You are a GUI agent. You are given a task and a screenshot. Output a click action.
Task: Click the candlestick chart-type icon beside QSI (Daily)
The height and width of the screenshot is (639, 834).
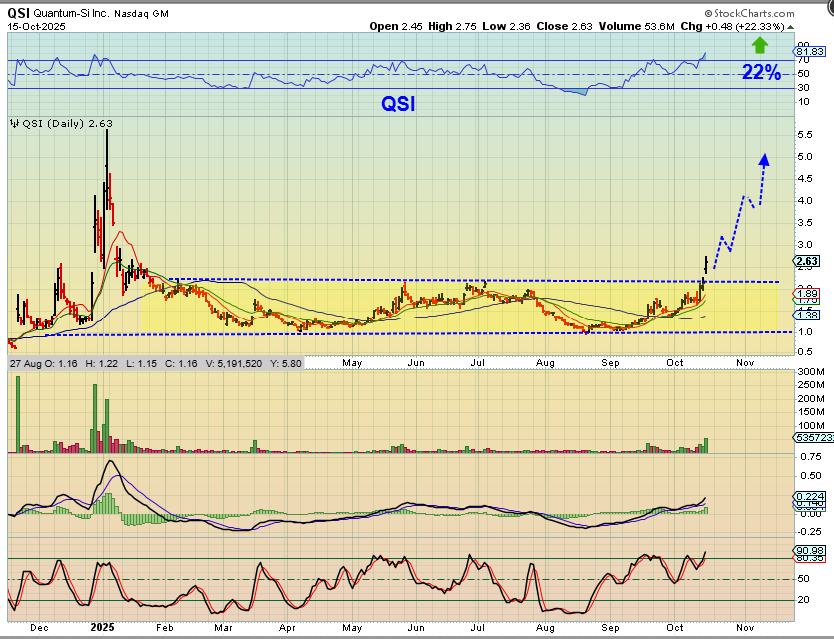(14, 123)
